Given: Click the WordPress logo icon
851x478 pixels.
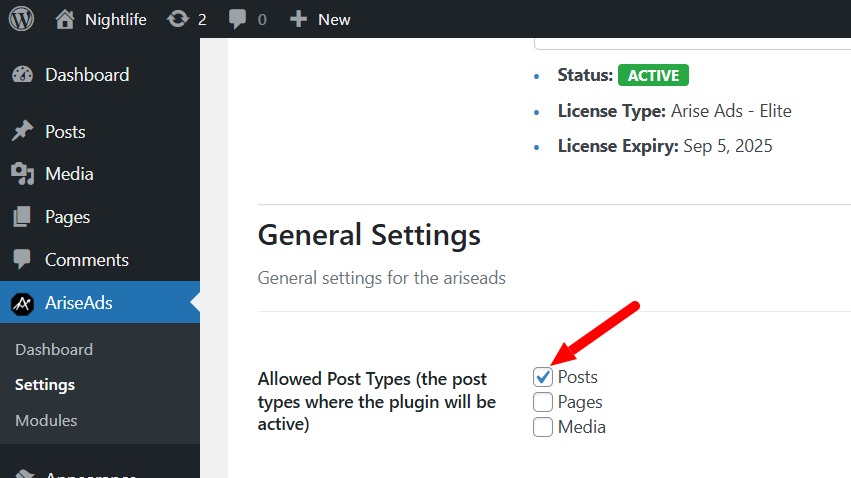Looking at the screenshot, I should point(21,19).
